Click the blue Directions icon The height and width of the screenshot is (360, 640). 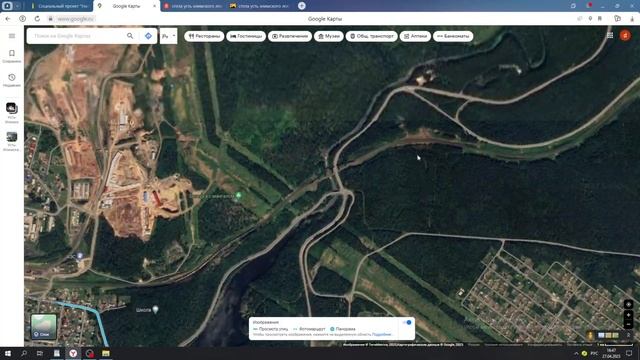click(x=148, y=36)
